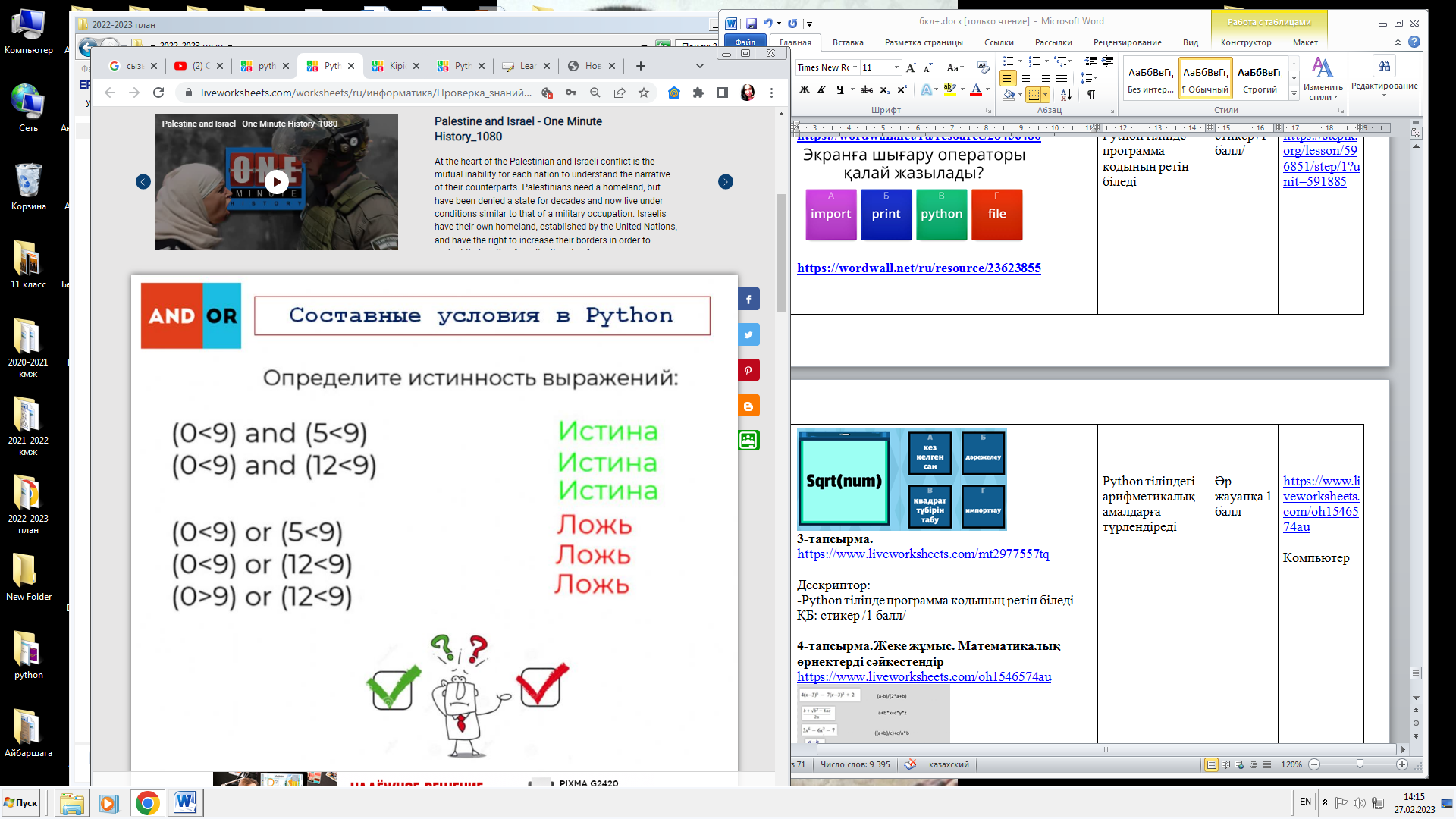Open Chrome three-dot menu
This screenshot has height=819, width=1456.
pos(771,93)
